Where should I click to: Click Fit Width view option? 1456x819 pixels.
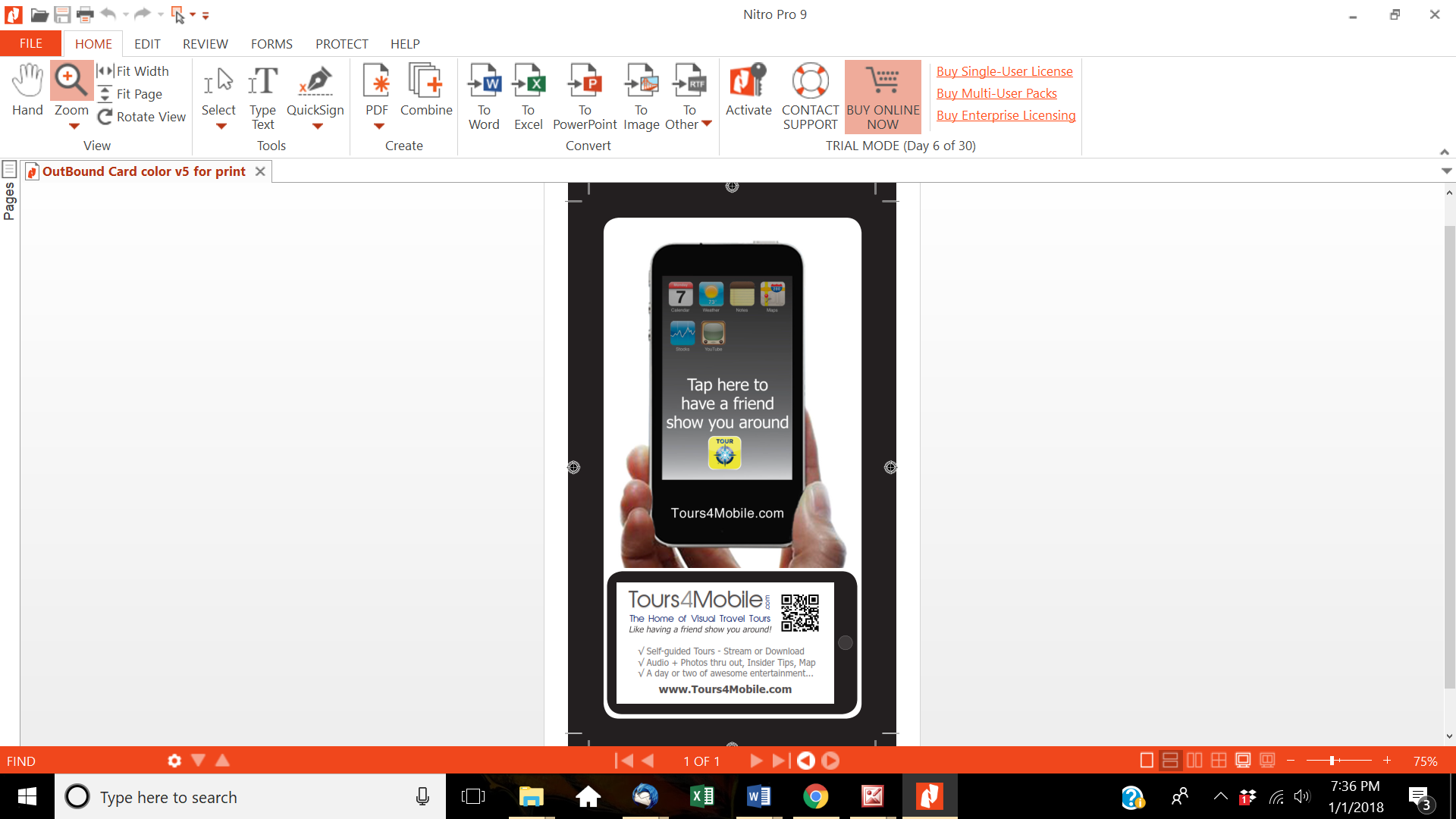coord(133,71)
